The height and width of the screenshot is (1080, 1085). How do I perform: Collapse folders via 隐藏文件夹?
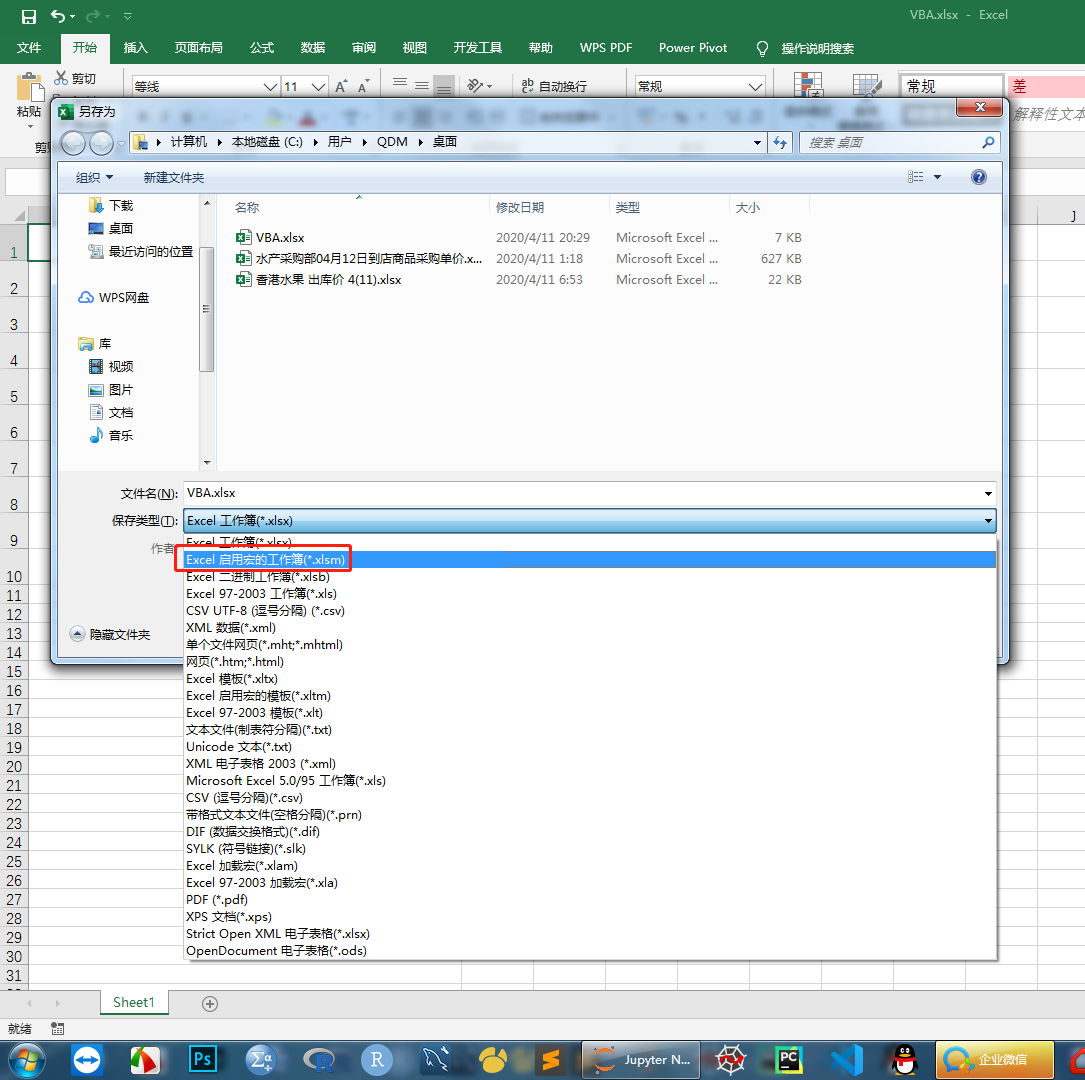111,634
